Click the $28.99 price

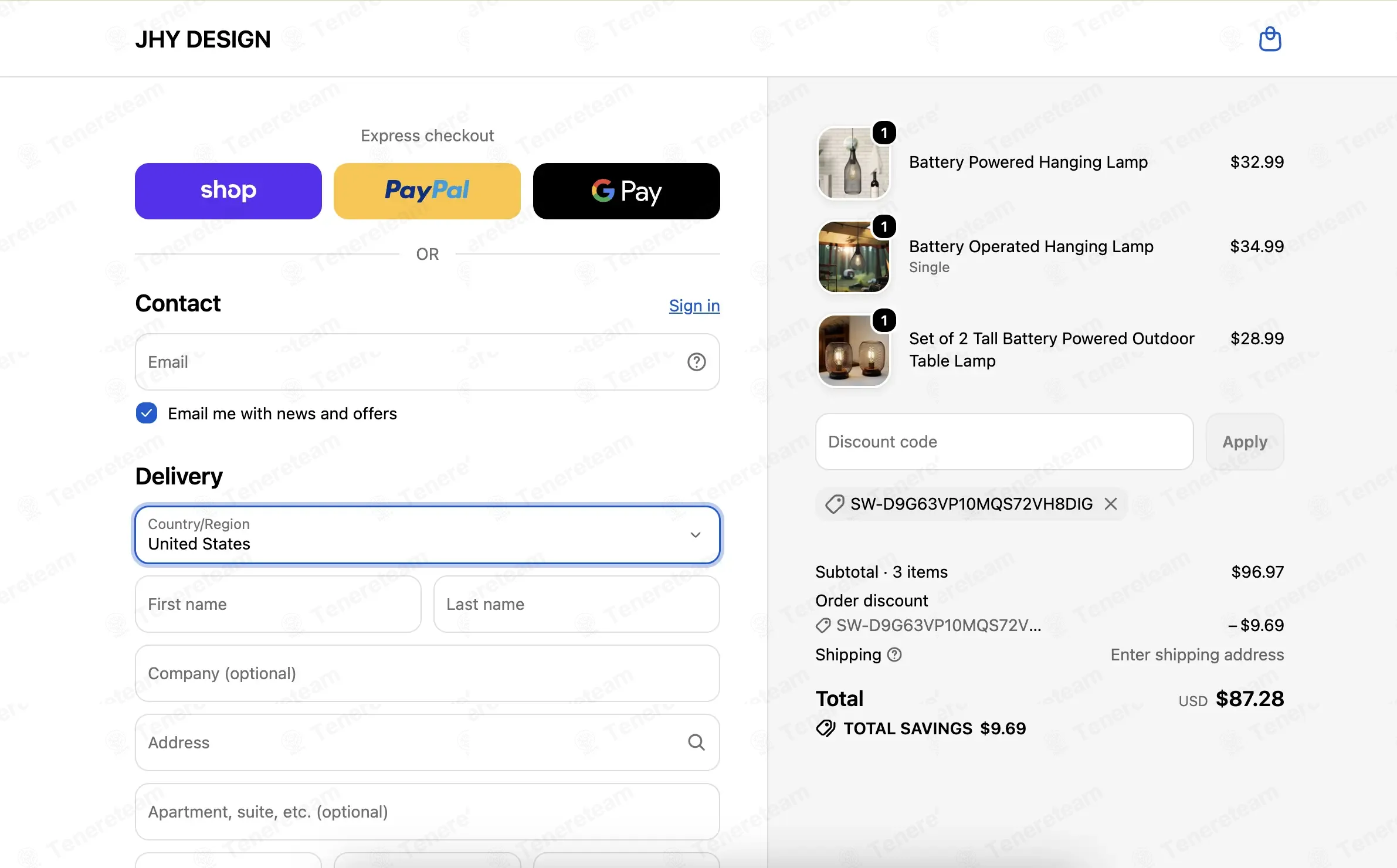pyautogui.click(x=1257, y=338)
